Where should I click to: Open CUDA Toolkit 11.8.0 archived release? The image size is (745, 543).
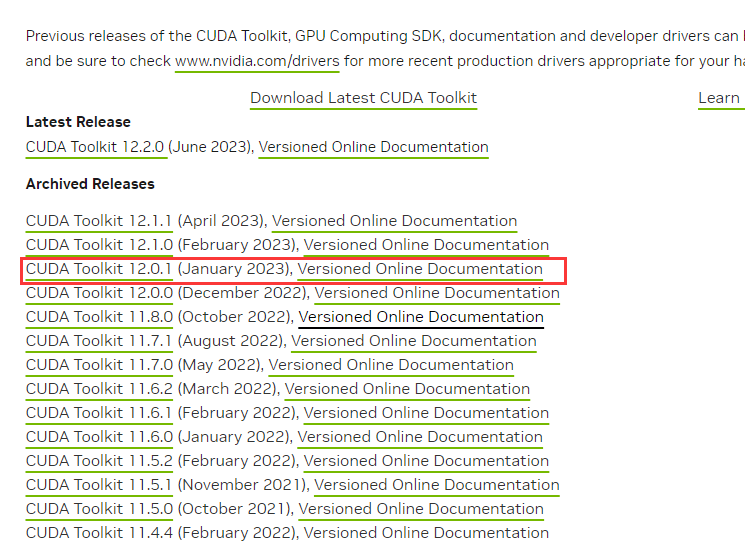coord(99,317)
